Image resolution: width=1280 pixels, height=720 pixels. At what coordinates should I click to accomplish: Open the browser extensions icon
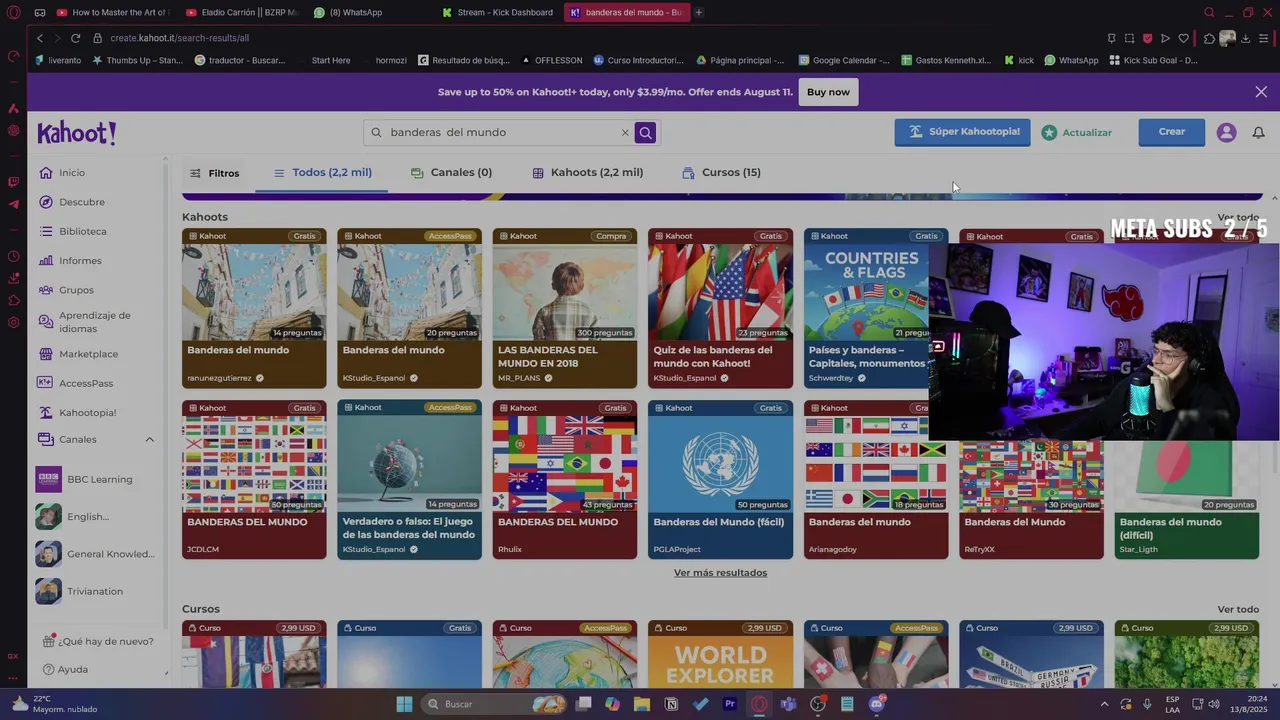[1209, 38]
